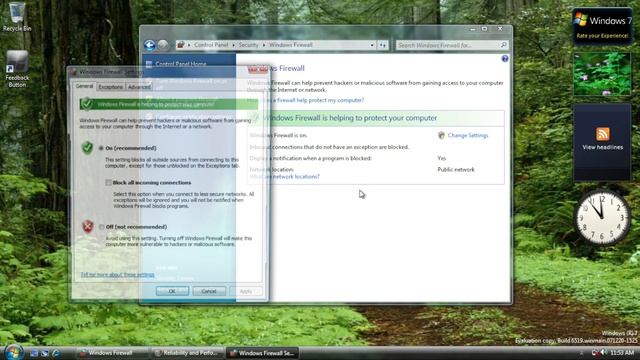Viewport: 640px width, 360px height.
Task: Click the shield icon beside Change Settings
Action: tap(441, 135)
